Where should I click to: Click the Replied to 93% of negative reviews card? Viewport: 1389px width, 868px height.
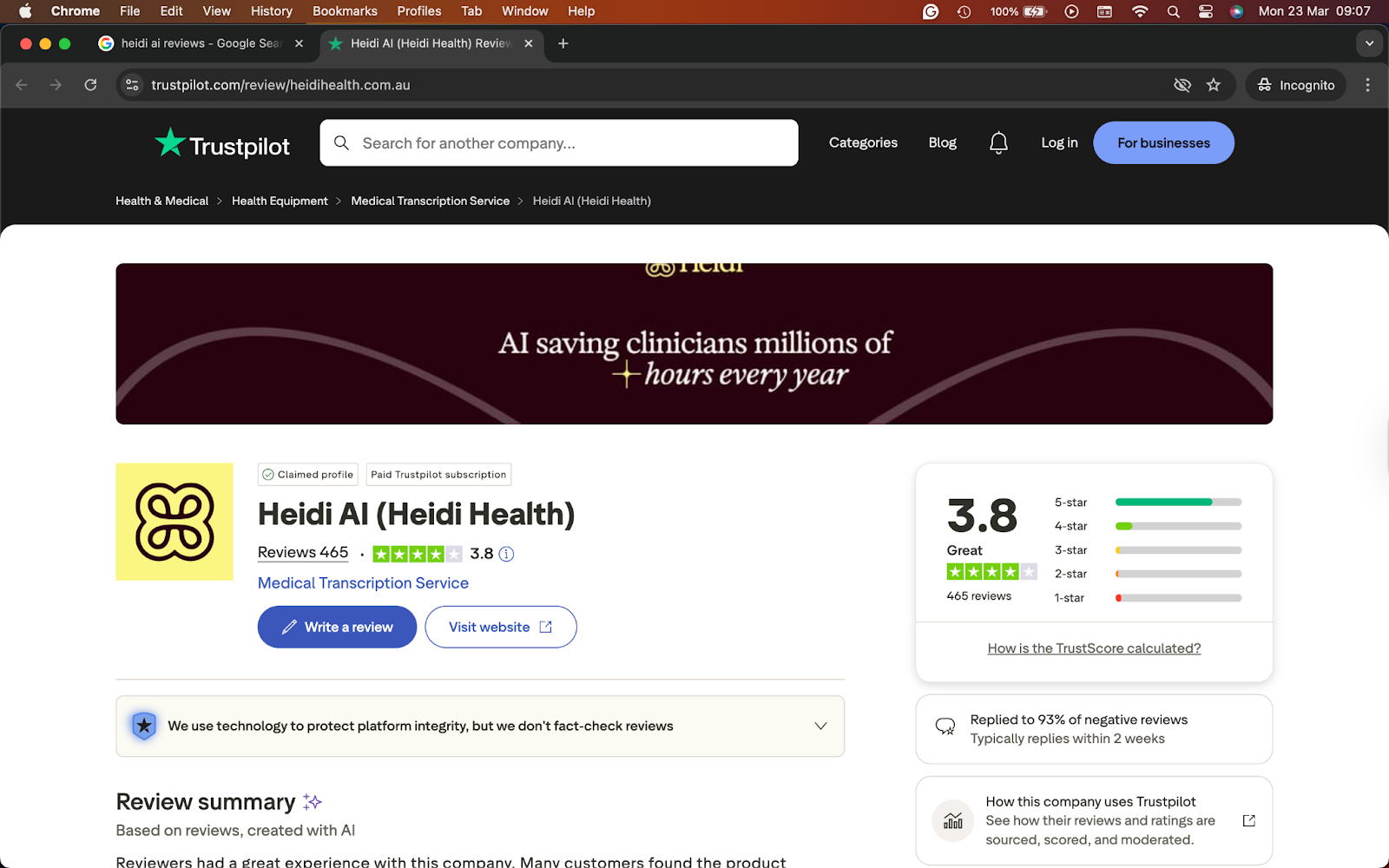[1094, 729]
